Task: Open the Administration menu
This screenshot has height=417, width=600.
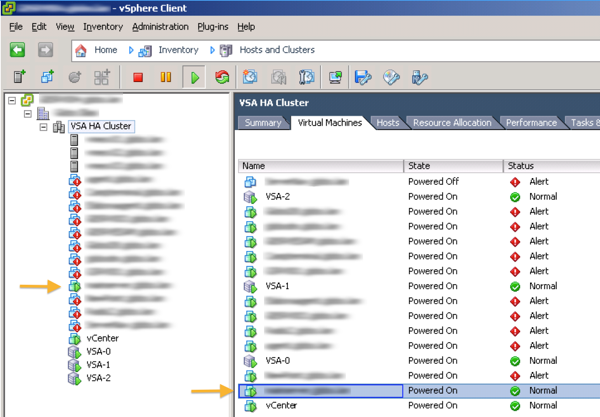Action: pyautogui.click(x=160, y=27)
